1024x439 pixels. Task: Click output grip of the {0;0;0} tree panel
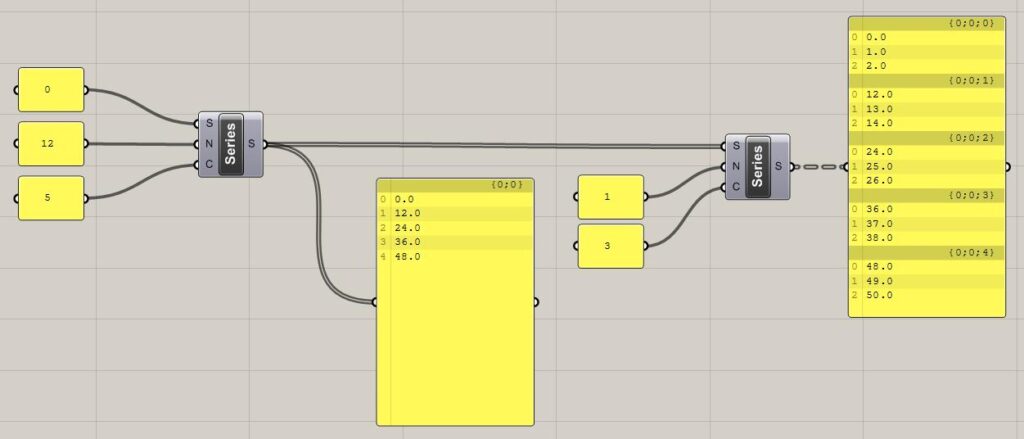[x=1007, y=167]
